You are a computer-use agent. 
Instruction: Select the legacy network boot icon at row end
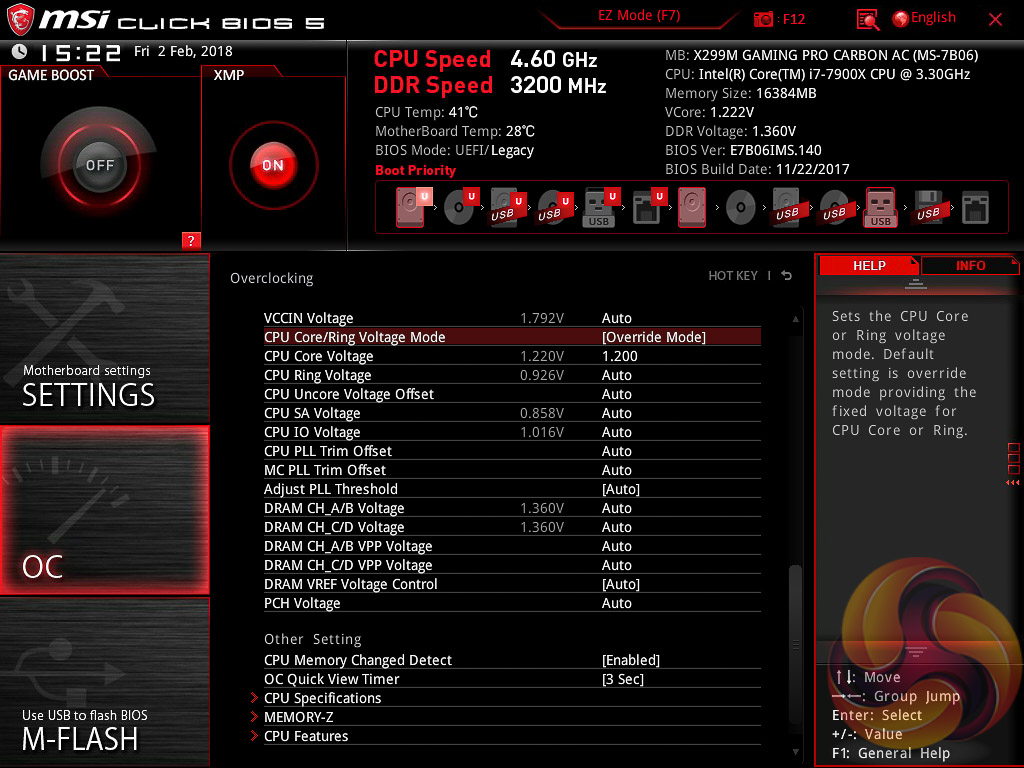975,207
